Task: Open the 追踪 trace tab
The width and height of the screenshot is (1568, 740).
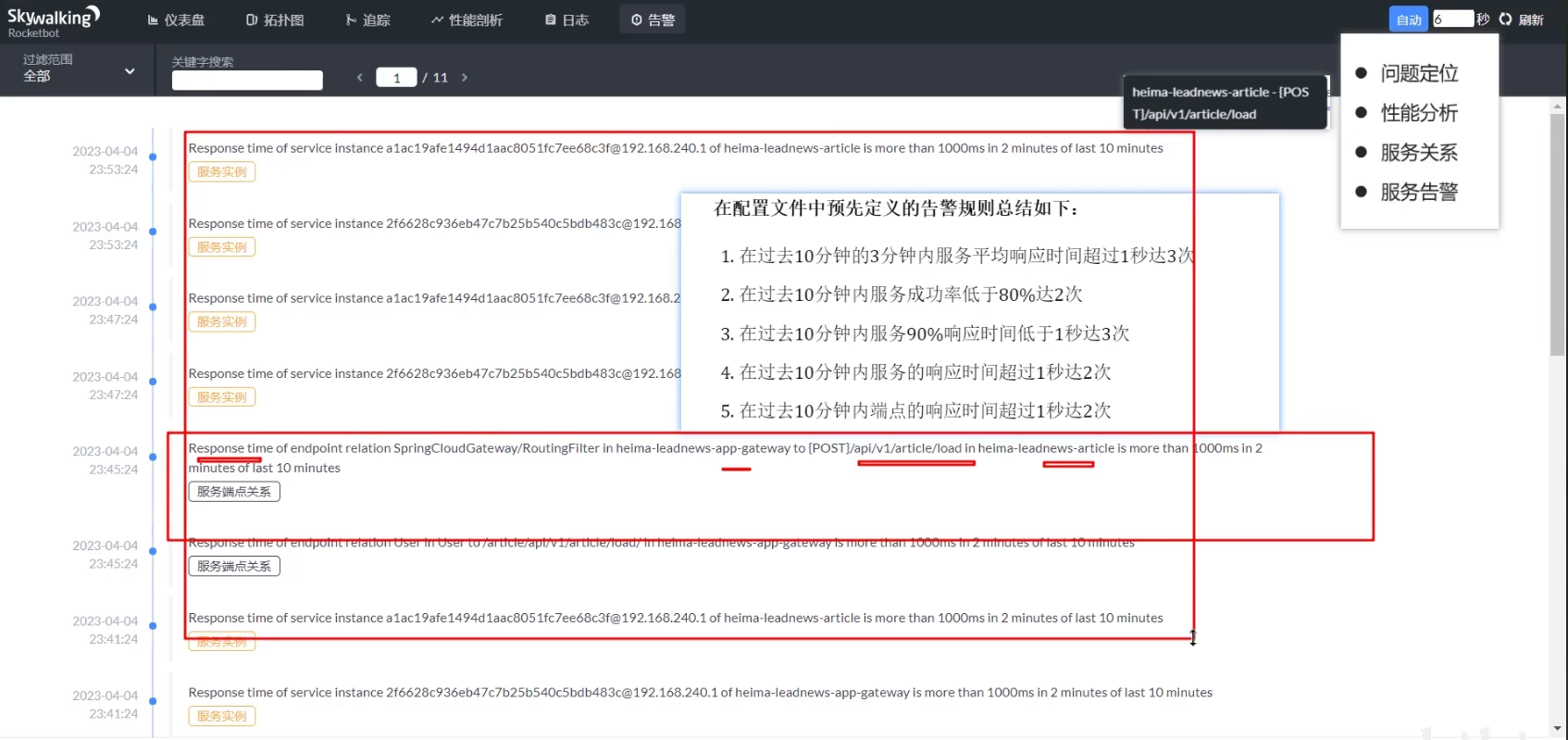Action: (368, 19)
